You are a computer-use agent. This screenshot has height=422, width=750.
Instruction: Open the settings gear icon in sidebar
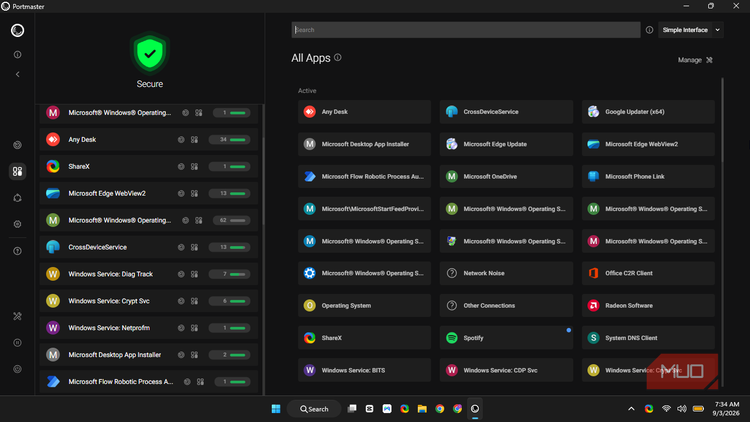18,224
